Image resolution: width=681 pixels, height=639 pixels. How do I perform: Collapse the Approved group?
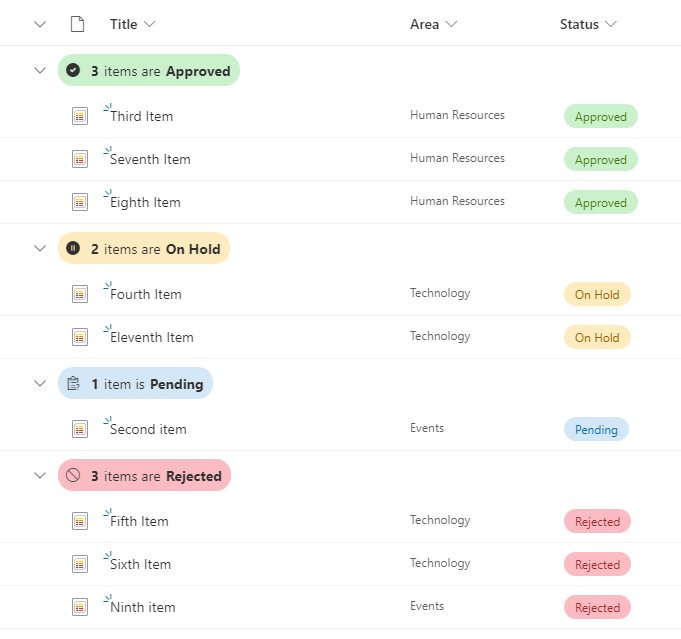coord(40,70)
